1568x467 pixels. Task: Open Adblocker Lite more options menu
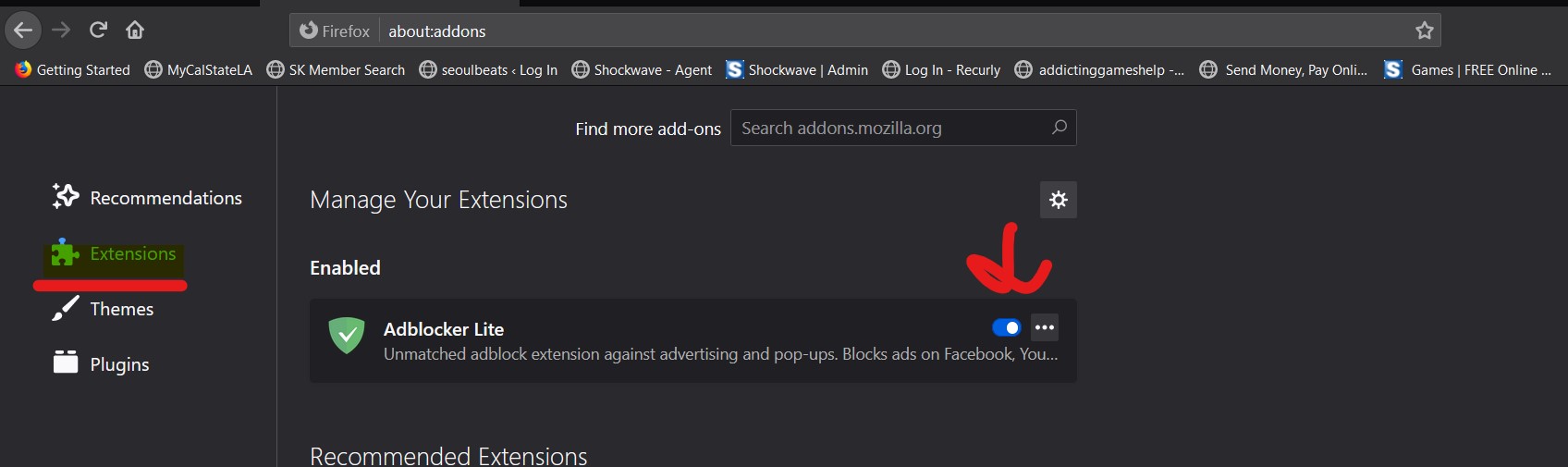1045,327
